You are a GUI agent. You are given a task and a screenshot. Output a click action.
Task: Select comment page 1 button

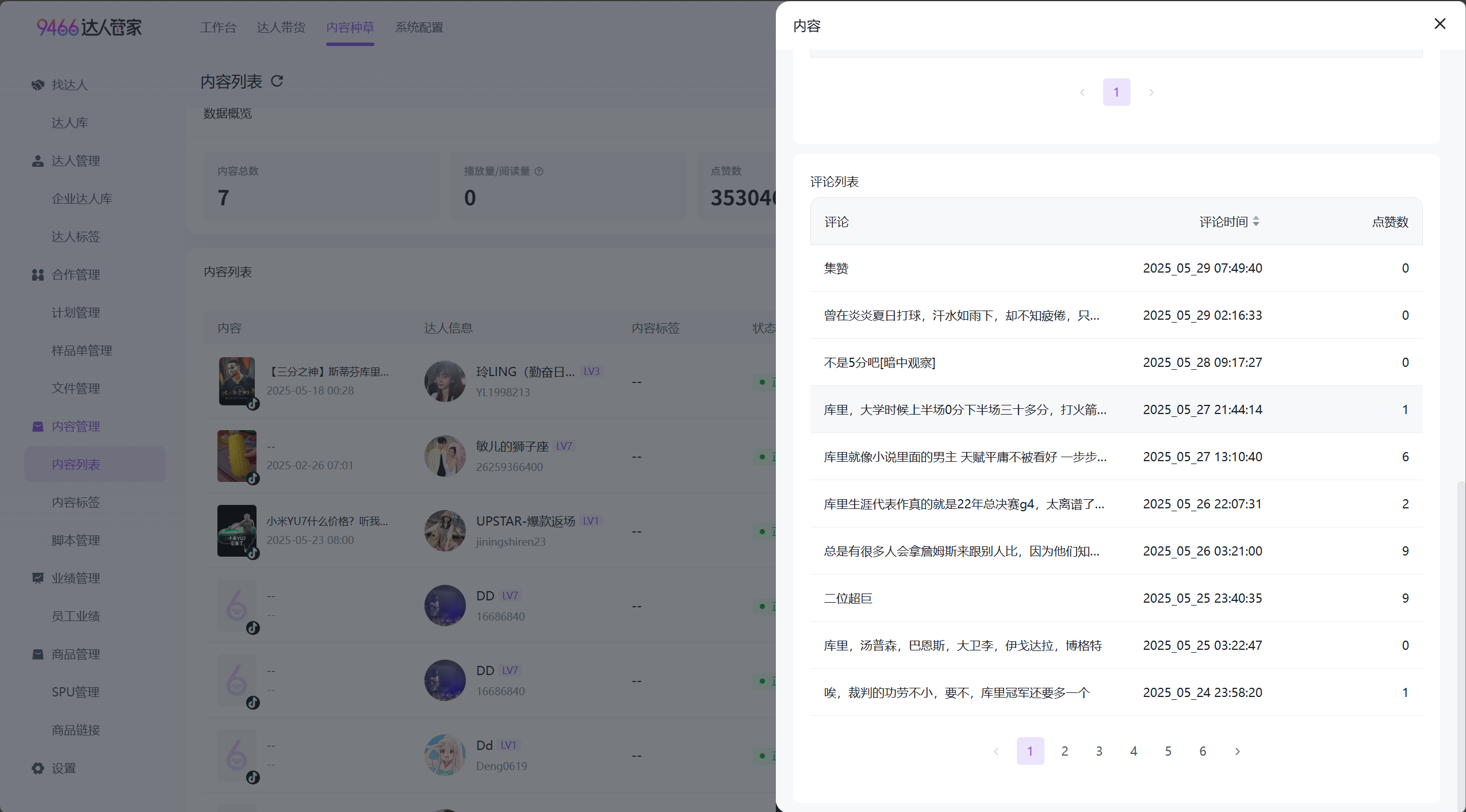[x=1030, y=751]
